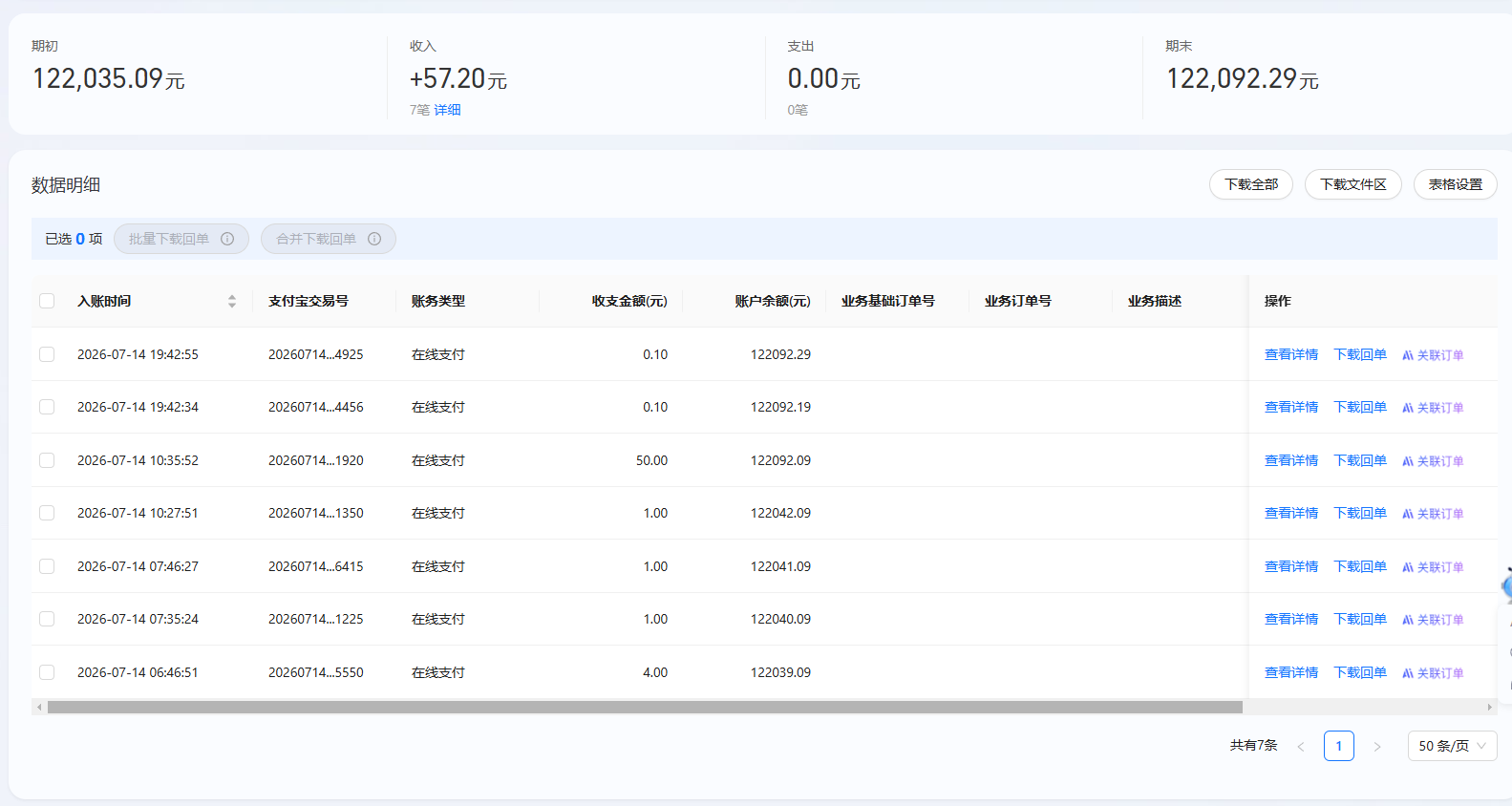Open 表格设置 table settings

point(1455,184)
